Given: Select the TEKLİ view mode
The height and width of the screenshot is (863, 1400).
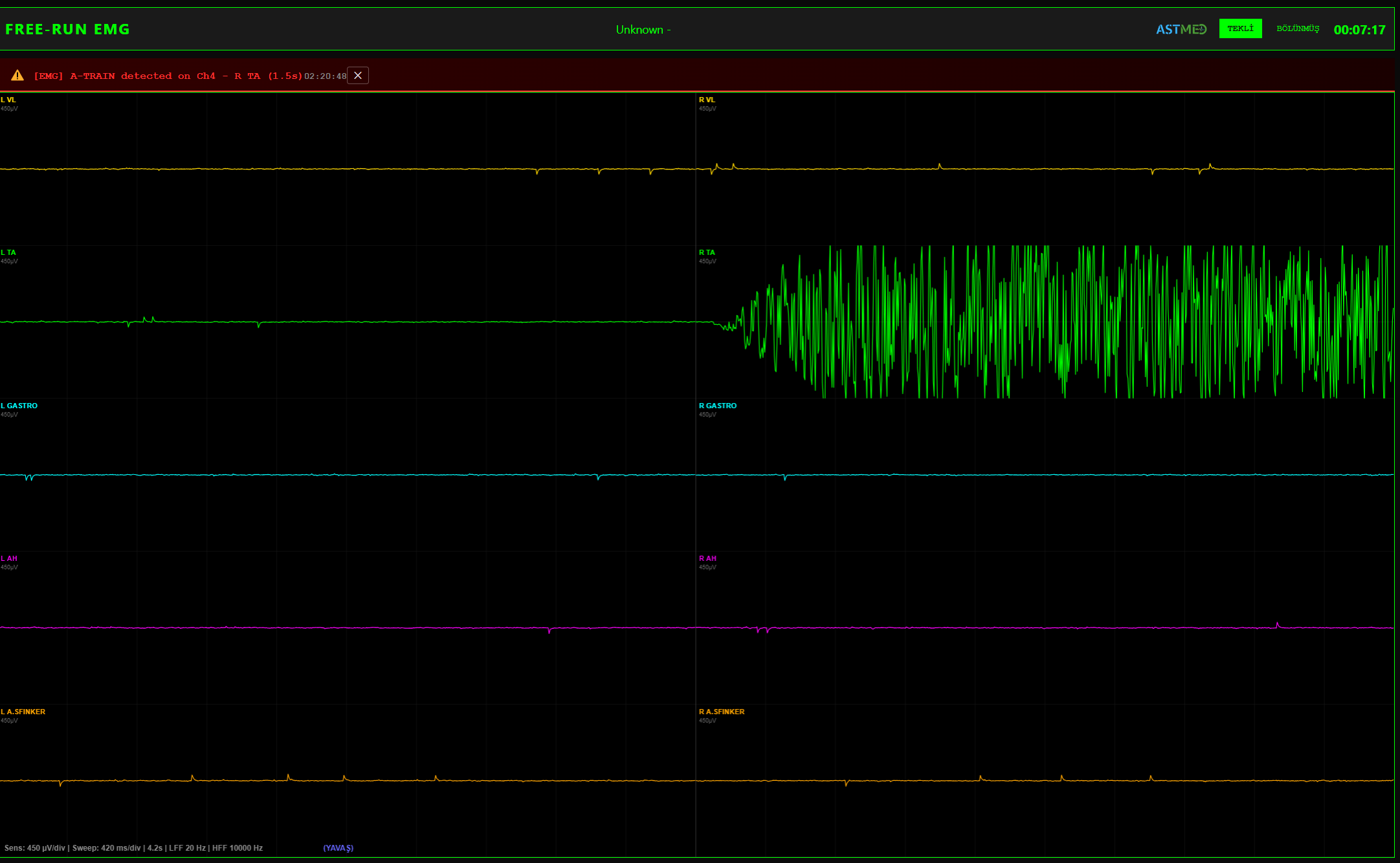Looking at the screenshot, I should 1240,28.
